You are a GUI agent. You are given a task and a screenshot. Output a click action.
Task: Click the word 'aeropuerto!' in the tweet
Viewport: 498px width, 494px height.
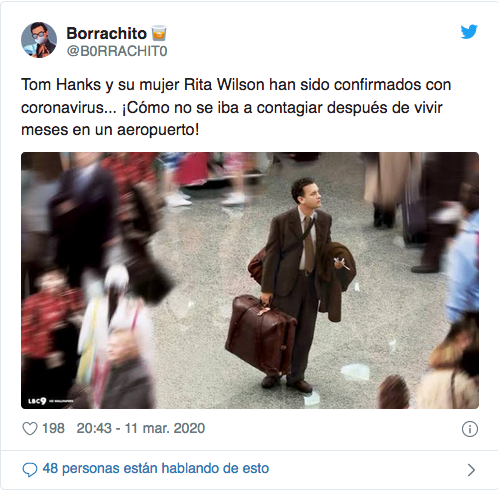tap(158, 130)
